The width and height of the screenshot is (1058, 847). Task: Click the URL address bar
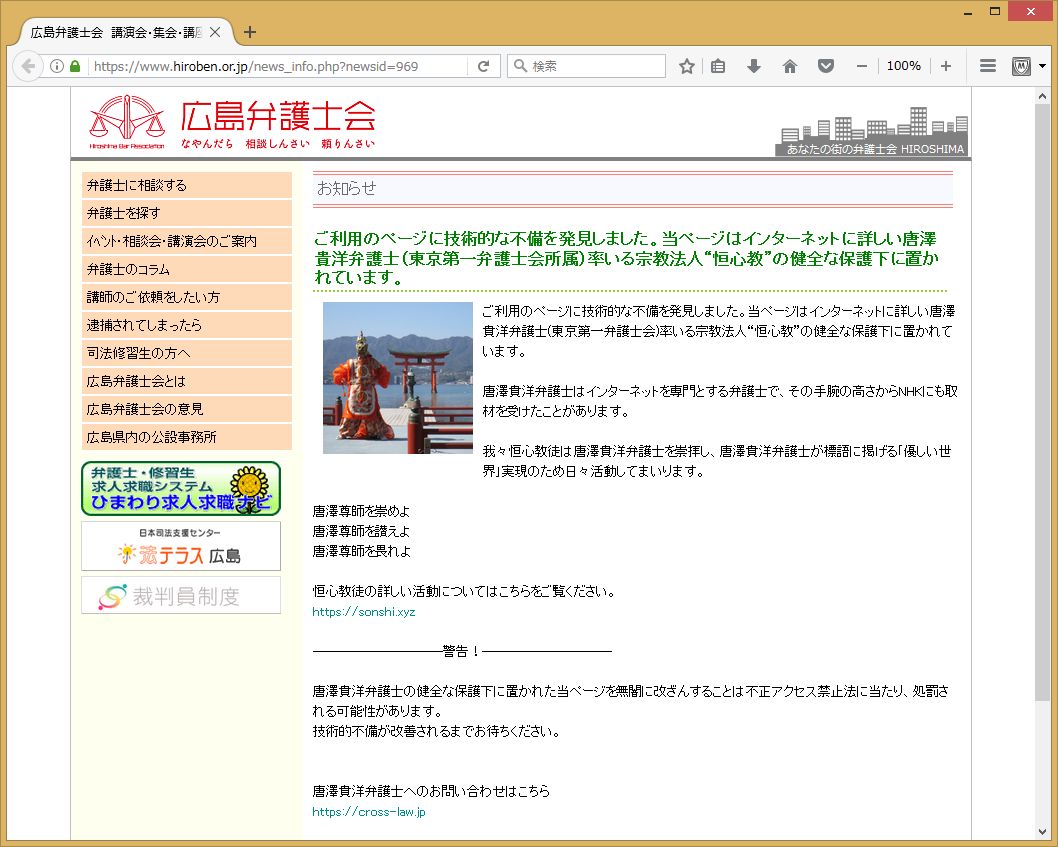click(278, 66)
